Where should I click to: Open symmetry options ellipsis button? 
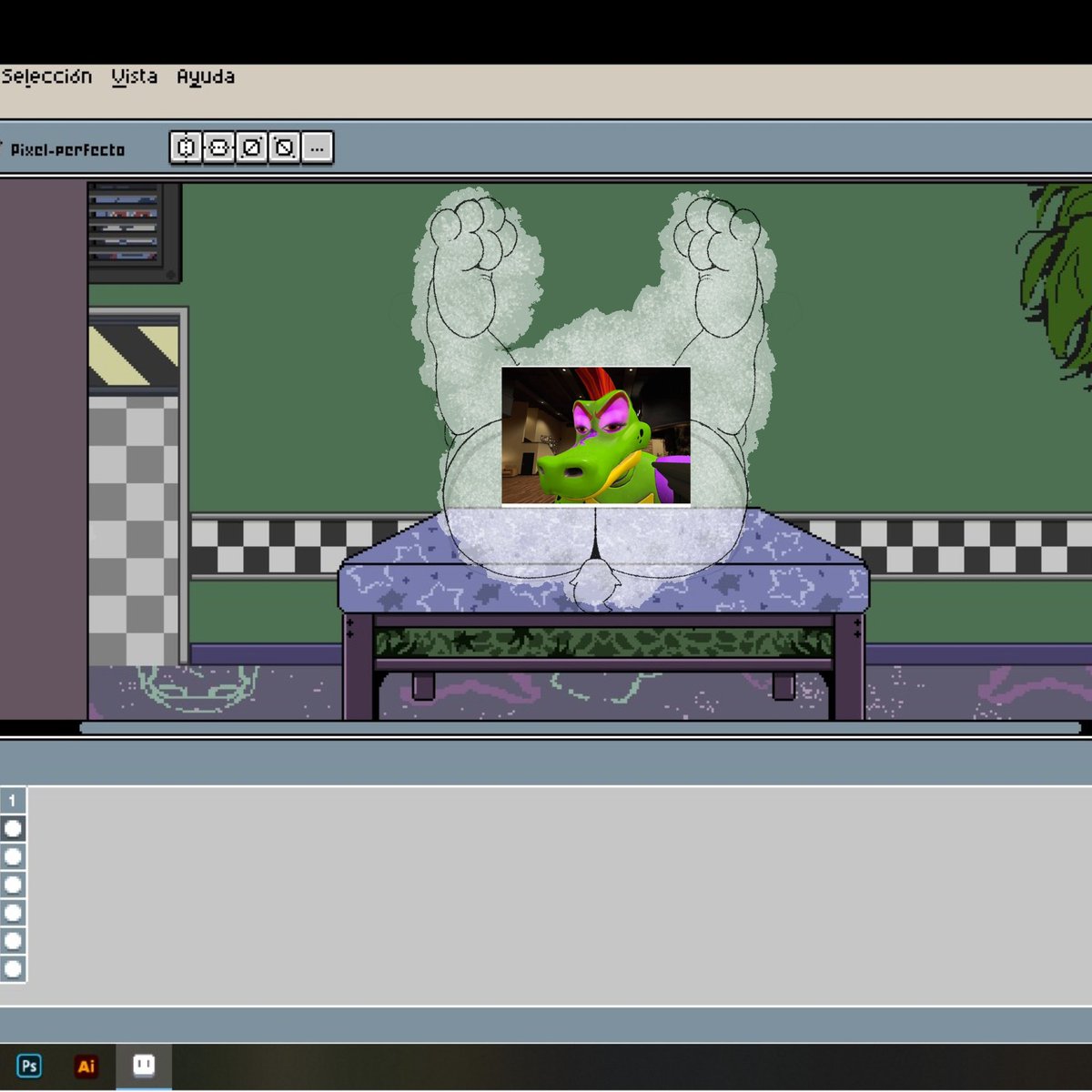[x=317, y=147]
